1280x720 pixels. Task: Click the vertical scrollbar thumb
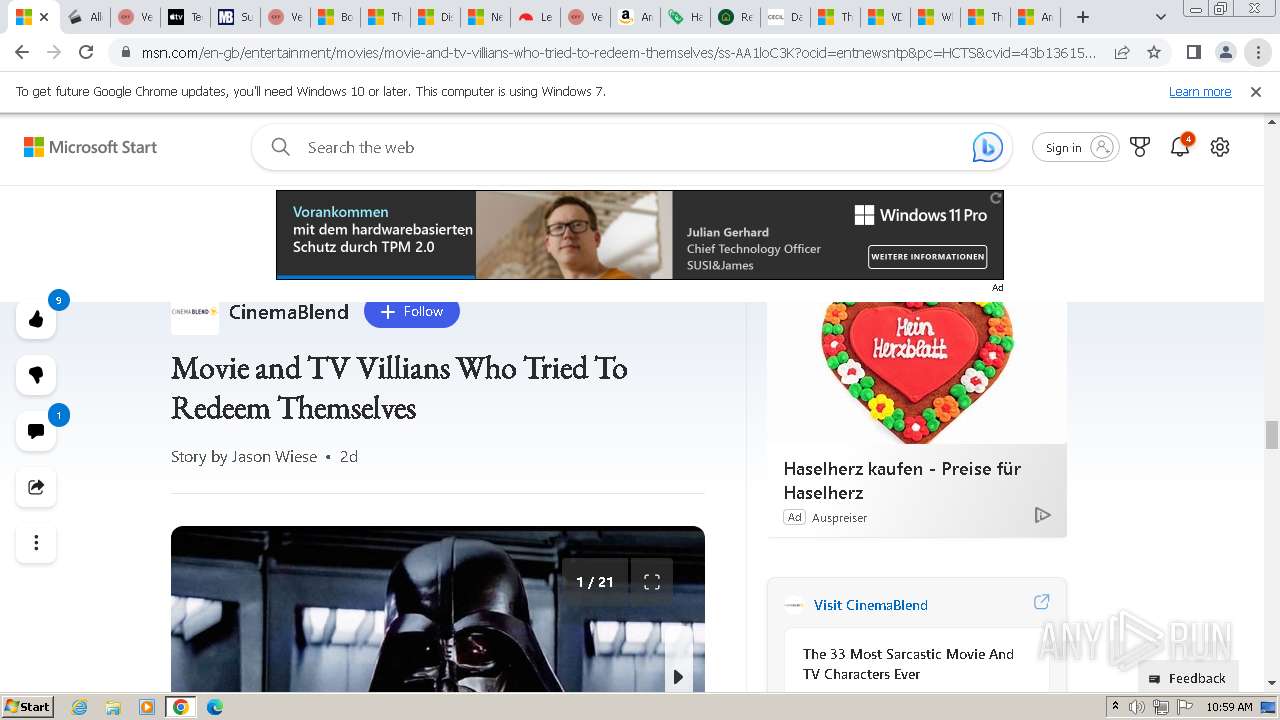pos(1272,435)
